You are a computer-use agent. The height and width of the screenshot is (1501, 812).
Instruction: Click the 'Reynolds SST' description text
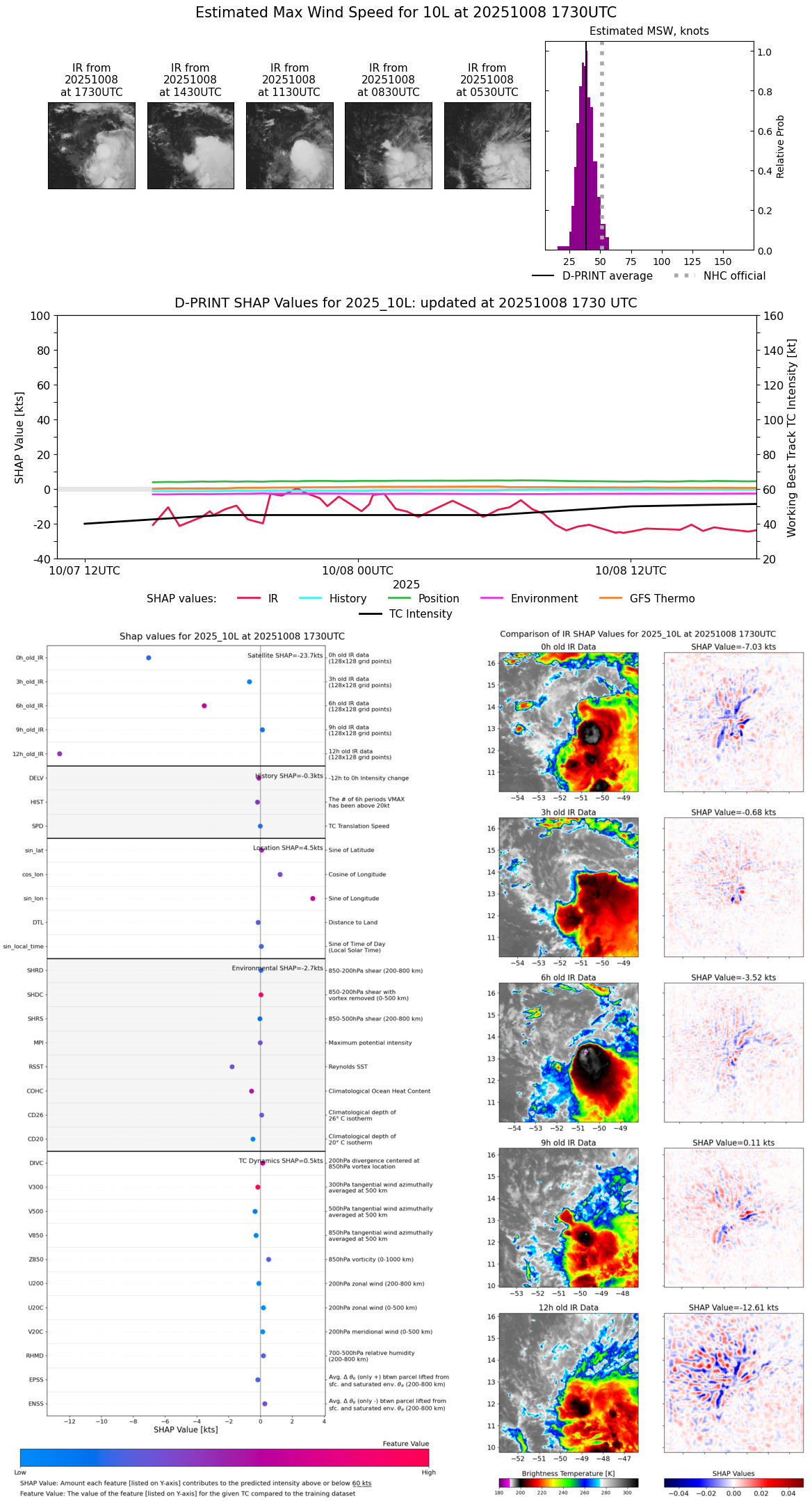coord(348,1067)
